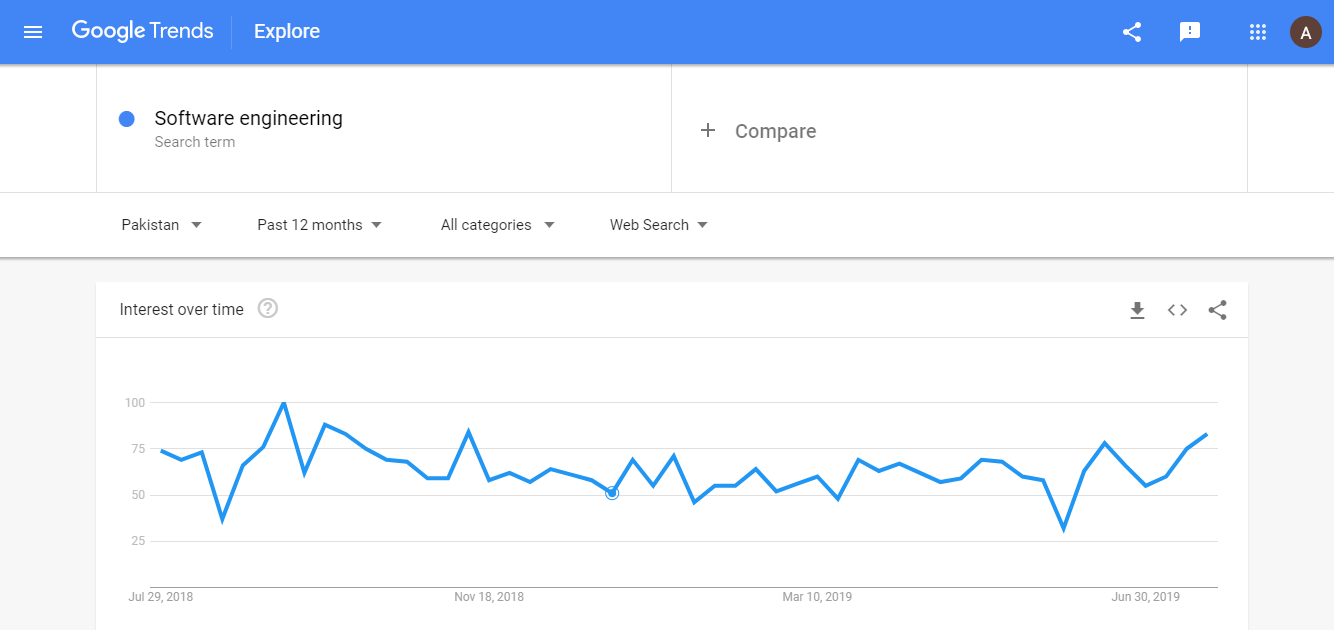Image resolution: width=1334 pixels, height=630 pixels.
Task: Open help for Interest over time
Action: 268,308
